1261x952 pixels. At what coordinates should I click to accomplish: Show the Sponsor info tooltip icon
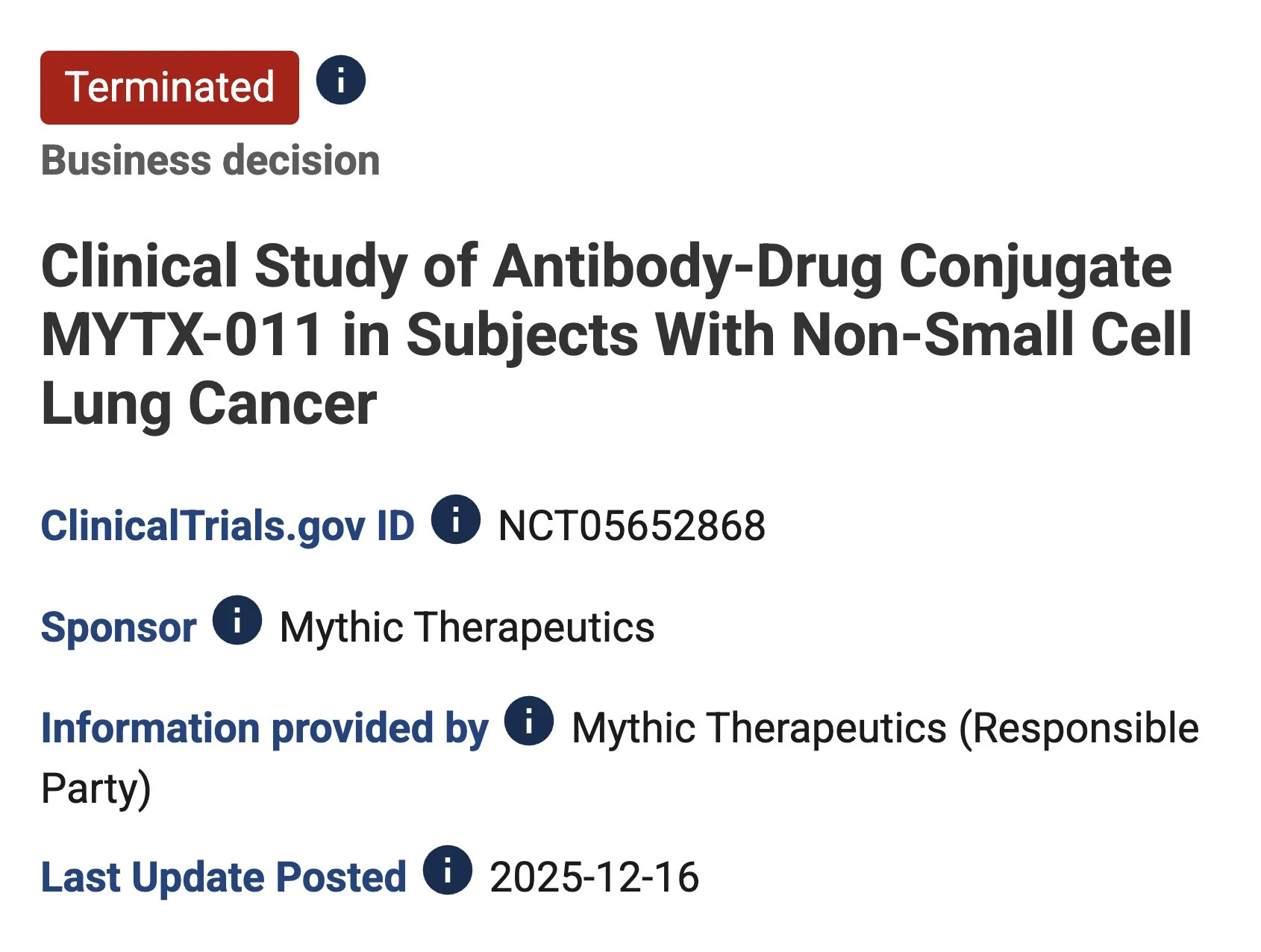coord(237,620)
